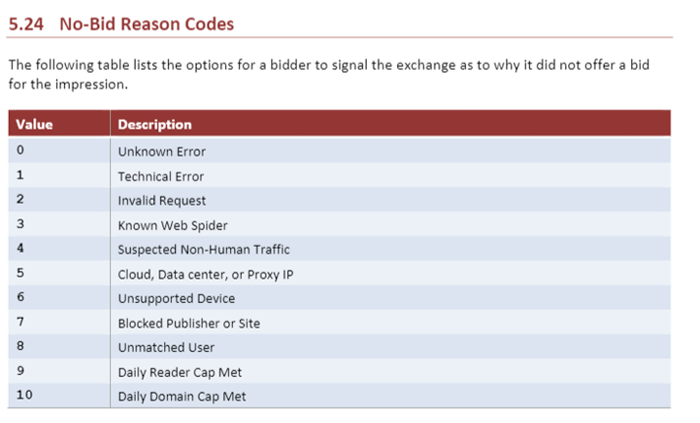700x423 pixels.
Task: Click the "Invalid Request" row text
Action: (x=162, y=200)
